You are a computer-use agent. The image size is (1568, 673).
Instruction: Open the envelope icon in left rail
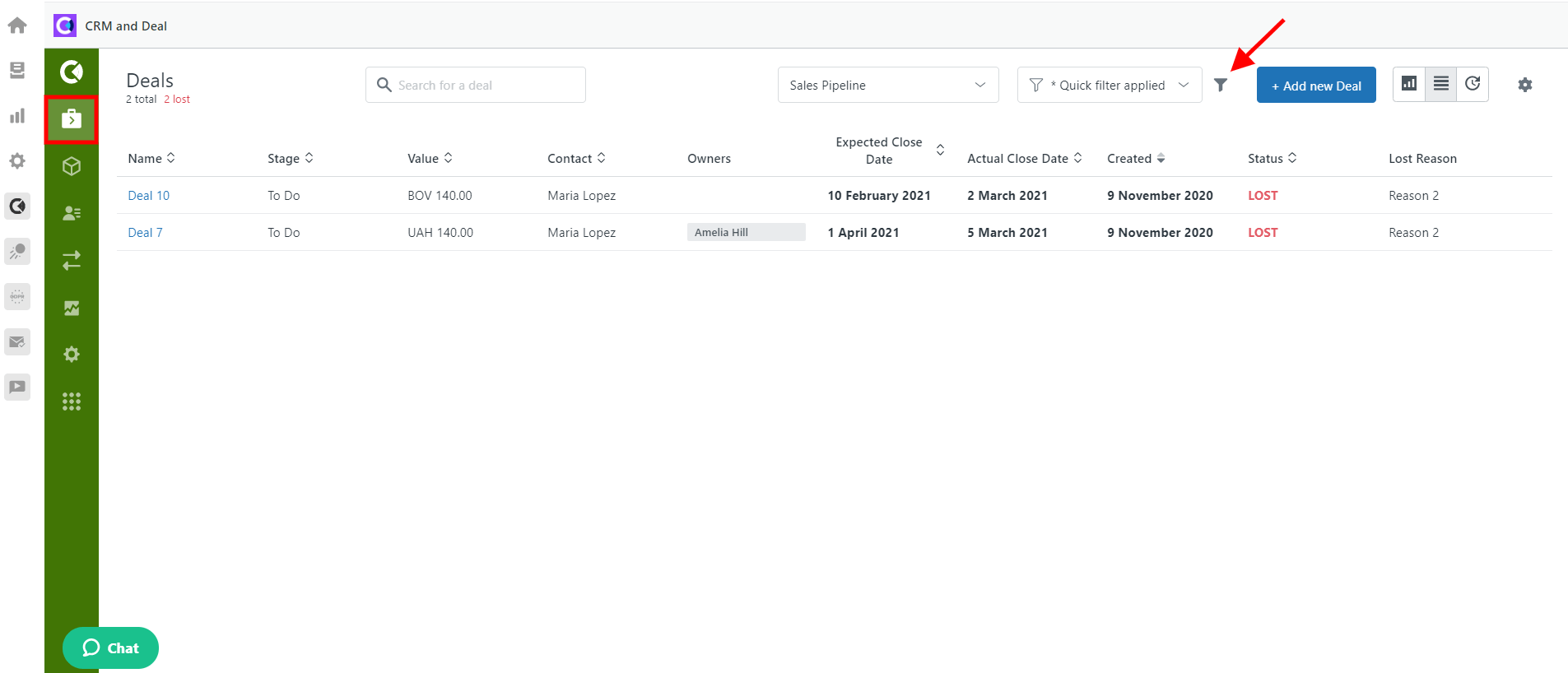coord(17,341)
